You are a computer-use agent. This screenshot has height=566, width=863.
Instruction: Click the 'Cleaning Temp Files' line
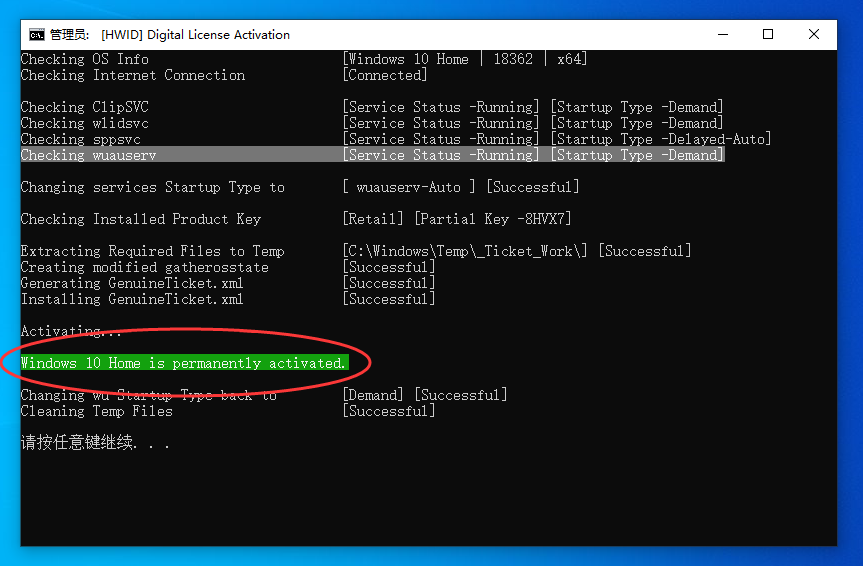(97, 411)
